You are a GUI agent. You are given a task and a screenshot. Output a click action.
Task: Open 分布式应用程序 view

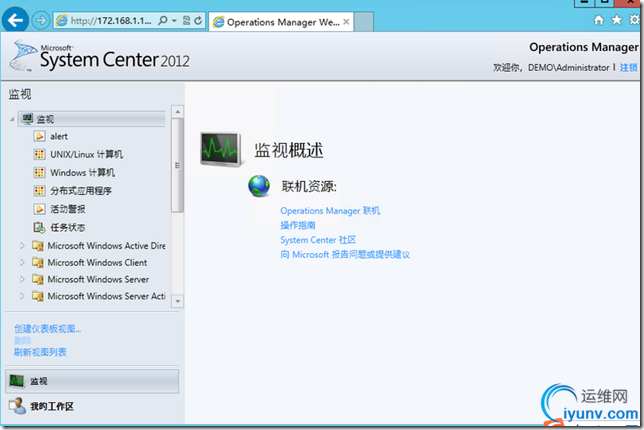[81, 191]
